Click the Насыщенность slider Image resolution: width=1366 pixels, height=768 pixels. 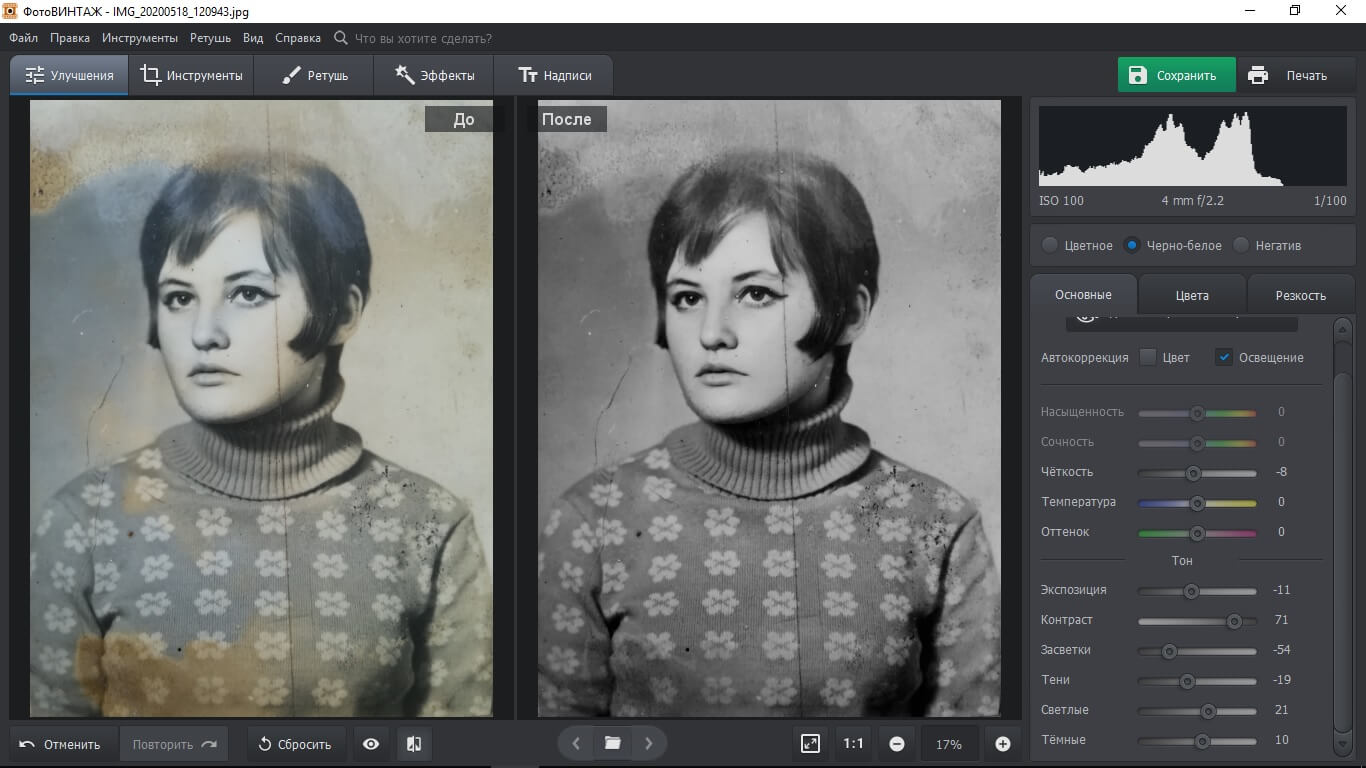[x=1197, y=413]
